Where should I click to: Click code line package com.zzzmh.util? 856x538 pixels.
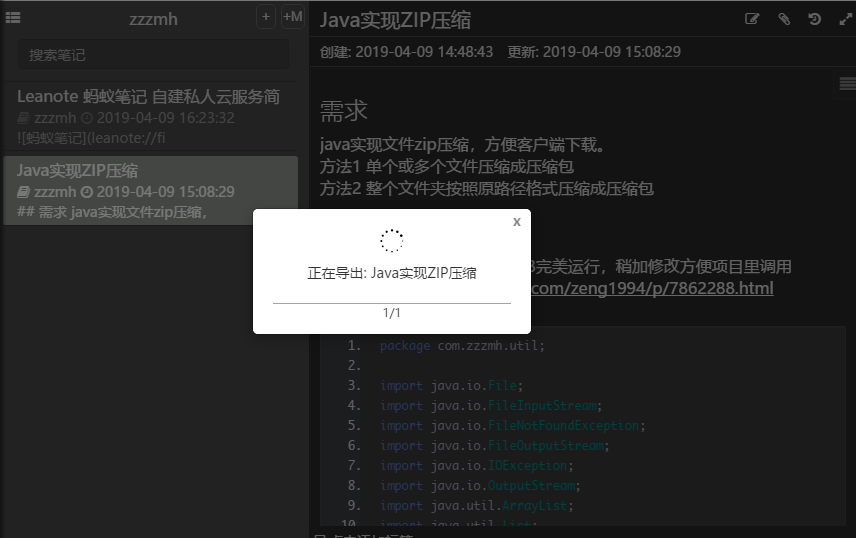point(462,346)
